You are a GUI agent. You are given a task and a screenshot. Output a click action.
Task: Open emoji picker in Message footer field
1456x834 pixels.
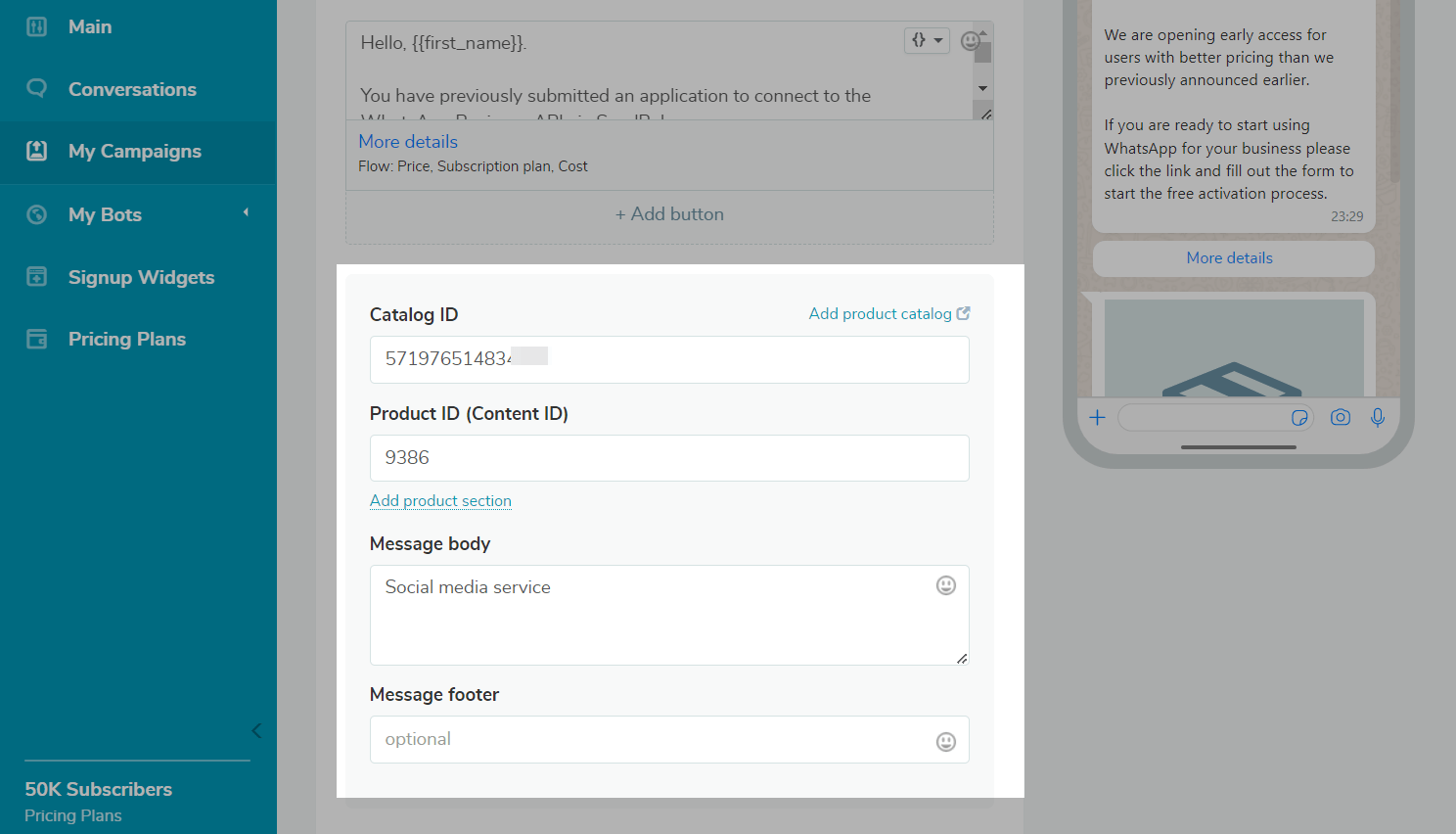[945, 741]
